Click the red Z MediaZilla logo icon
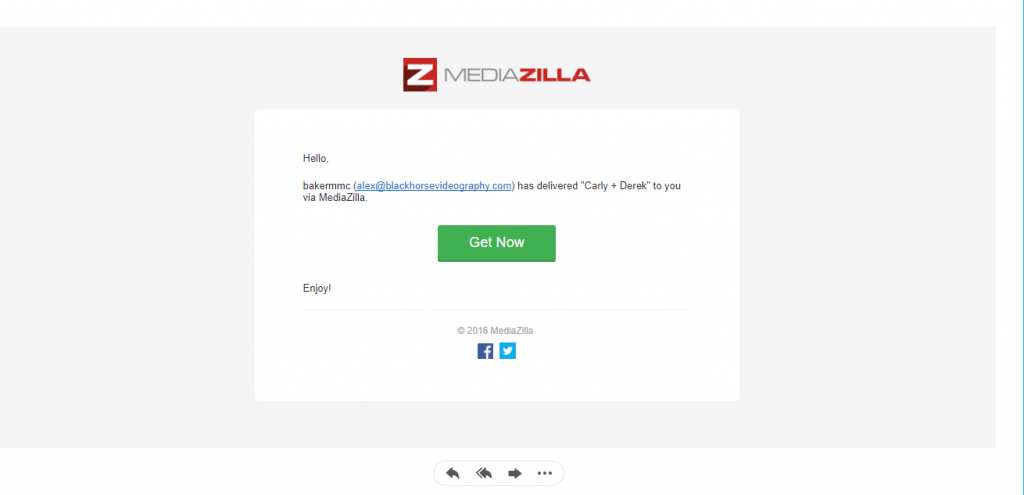Viewport: 1024px width, 495px height. coord(419,74)
